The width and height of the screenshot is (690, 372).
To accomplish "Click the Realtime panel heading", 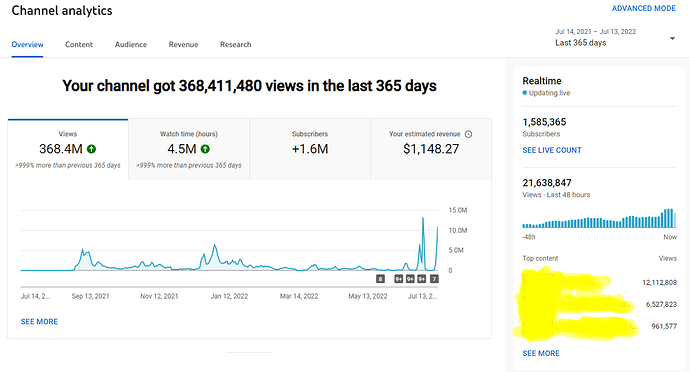I will click(x=542, y=81).
